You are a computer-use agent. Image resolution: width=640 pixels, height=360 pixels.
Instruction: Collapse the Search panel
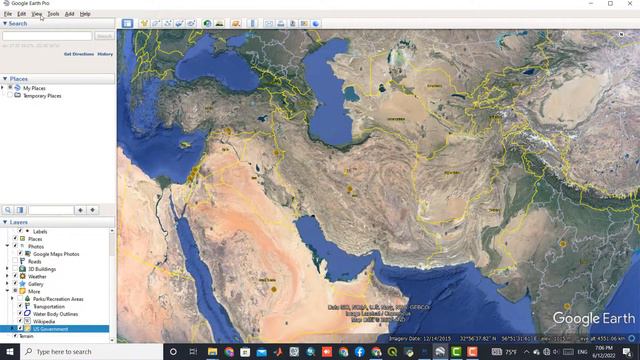pyautogui.click(x=5, y=23)
